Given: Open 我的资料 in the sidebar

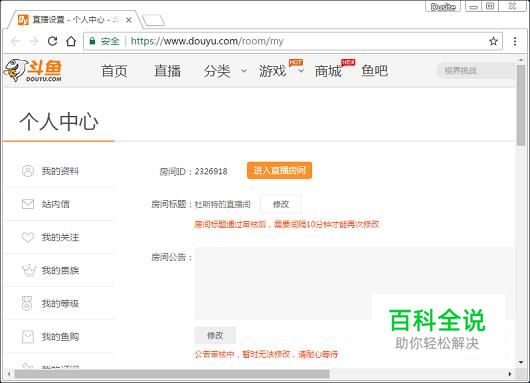Looking at the screenshot, I should coord(60,171).
